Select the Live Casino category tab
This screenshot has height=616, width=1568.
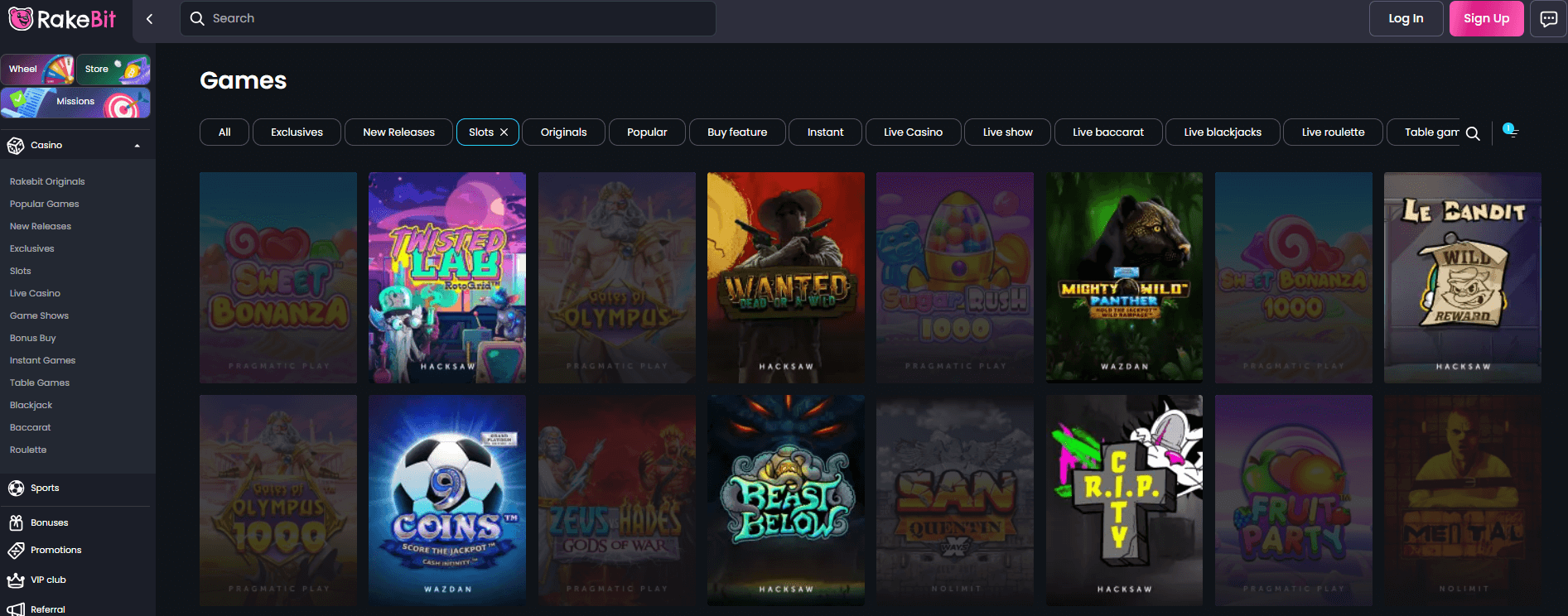tap(913, 132)
